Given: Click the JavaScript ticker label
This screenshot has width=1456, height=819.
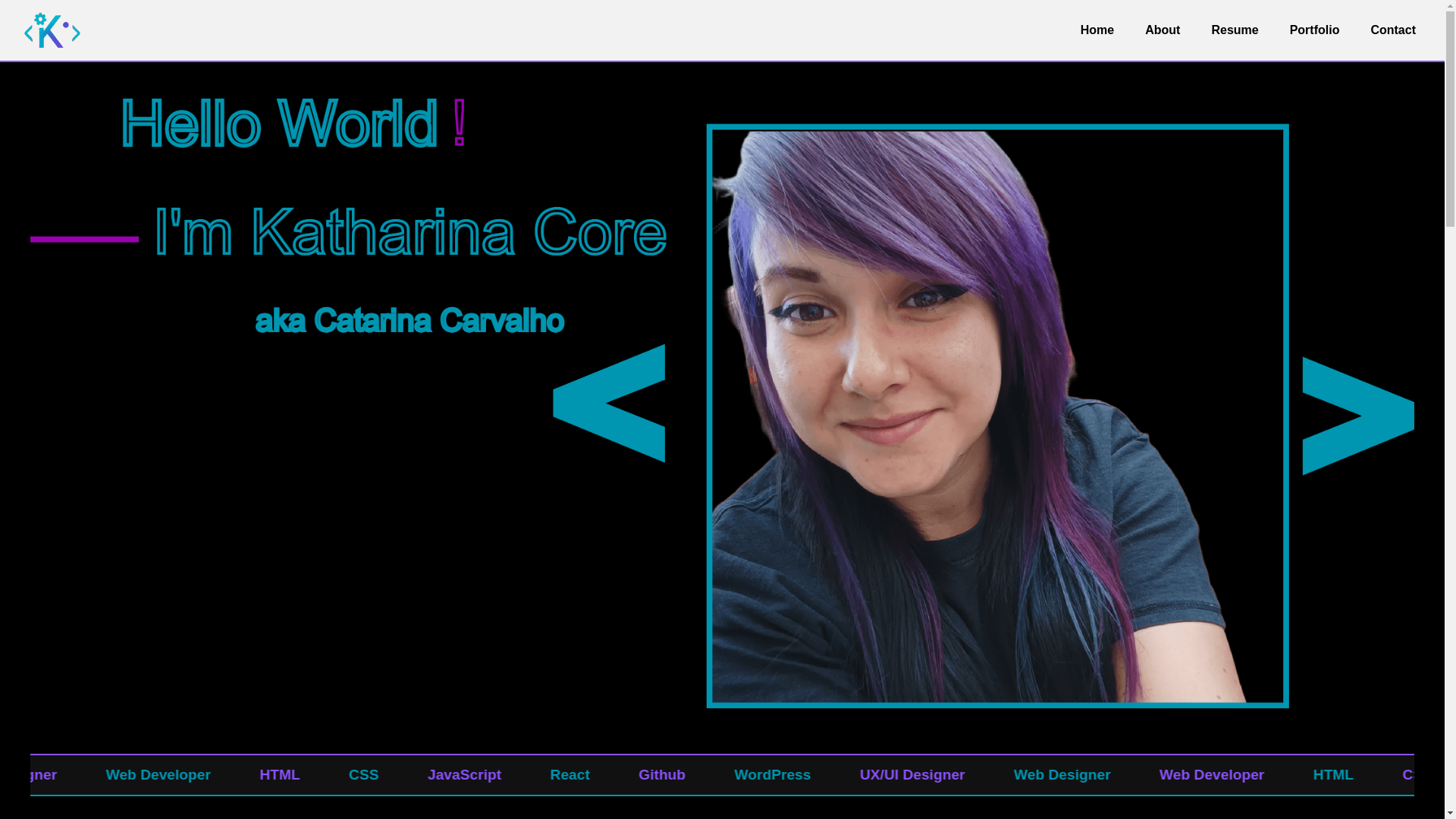Looking at the screenshot, I should coord(464,775).
